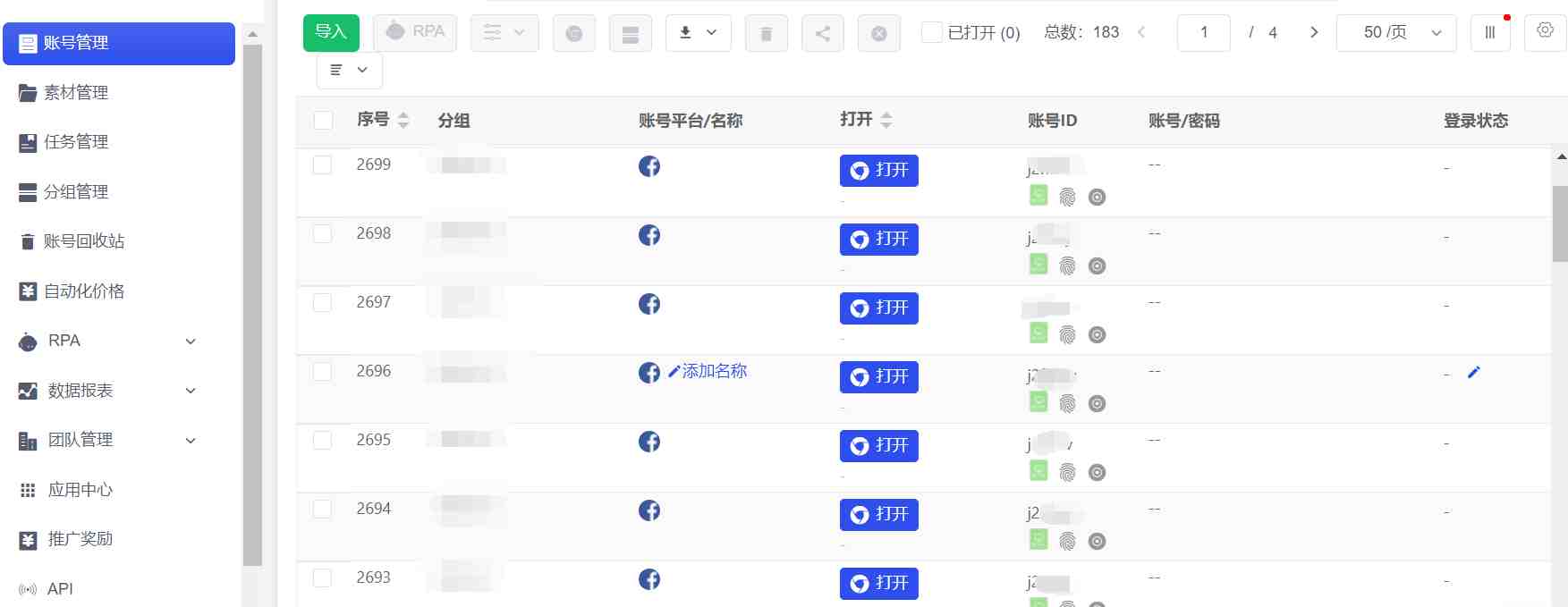Viewport: 1568px width, 607px height.
Task: Open the settings gear icon at top right
Action: 1545,30
